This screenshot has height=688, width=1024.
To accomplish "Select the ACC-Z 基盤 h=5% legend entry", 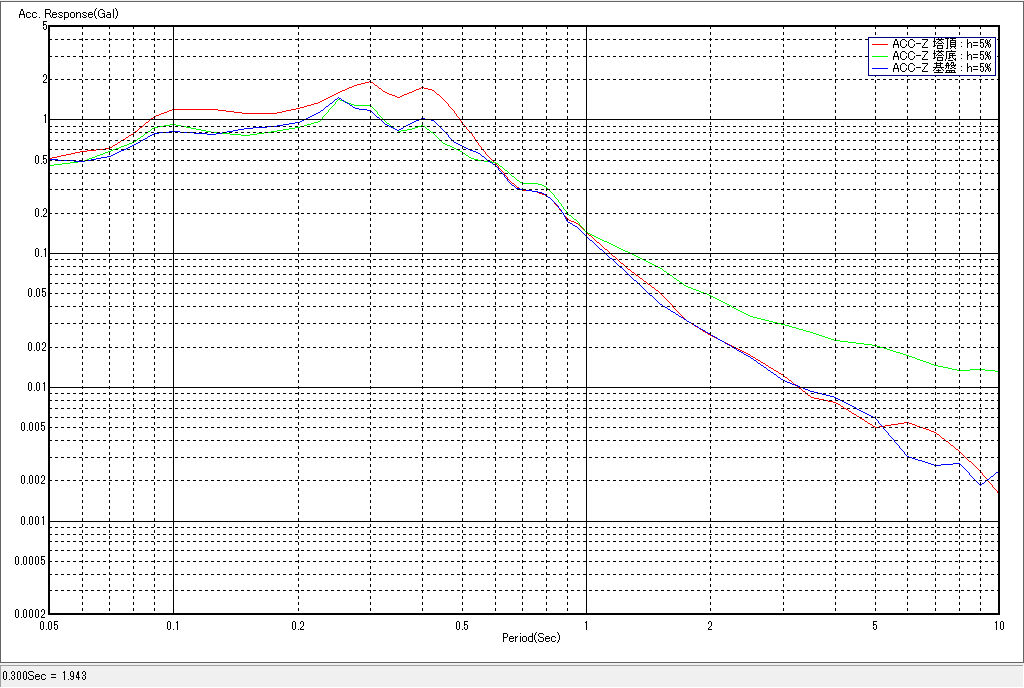I will point(940,68).
